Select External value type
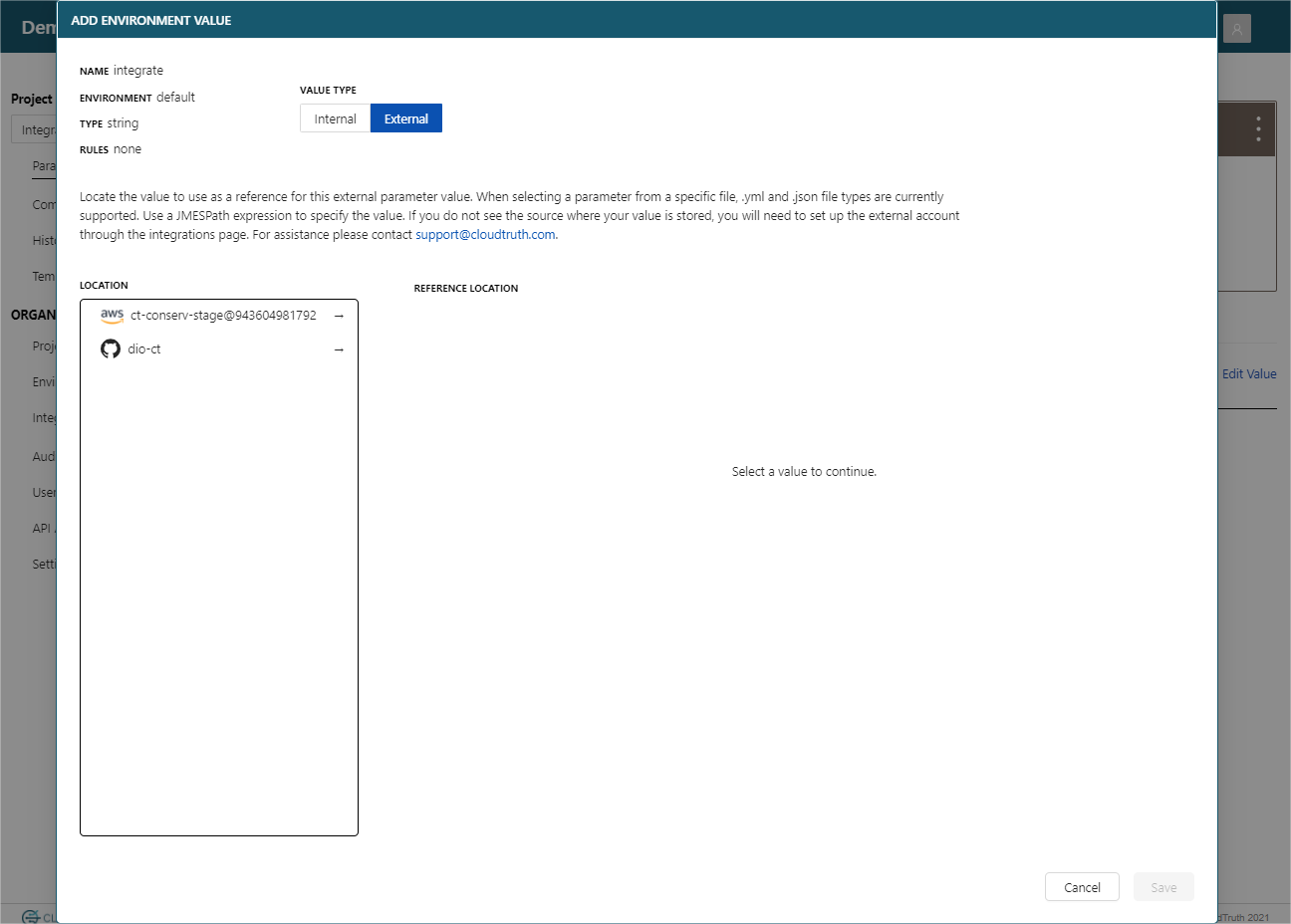This screenshot has height=924, width=1291. click(x=406, y=118)
